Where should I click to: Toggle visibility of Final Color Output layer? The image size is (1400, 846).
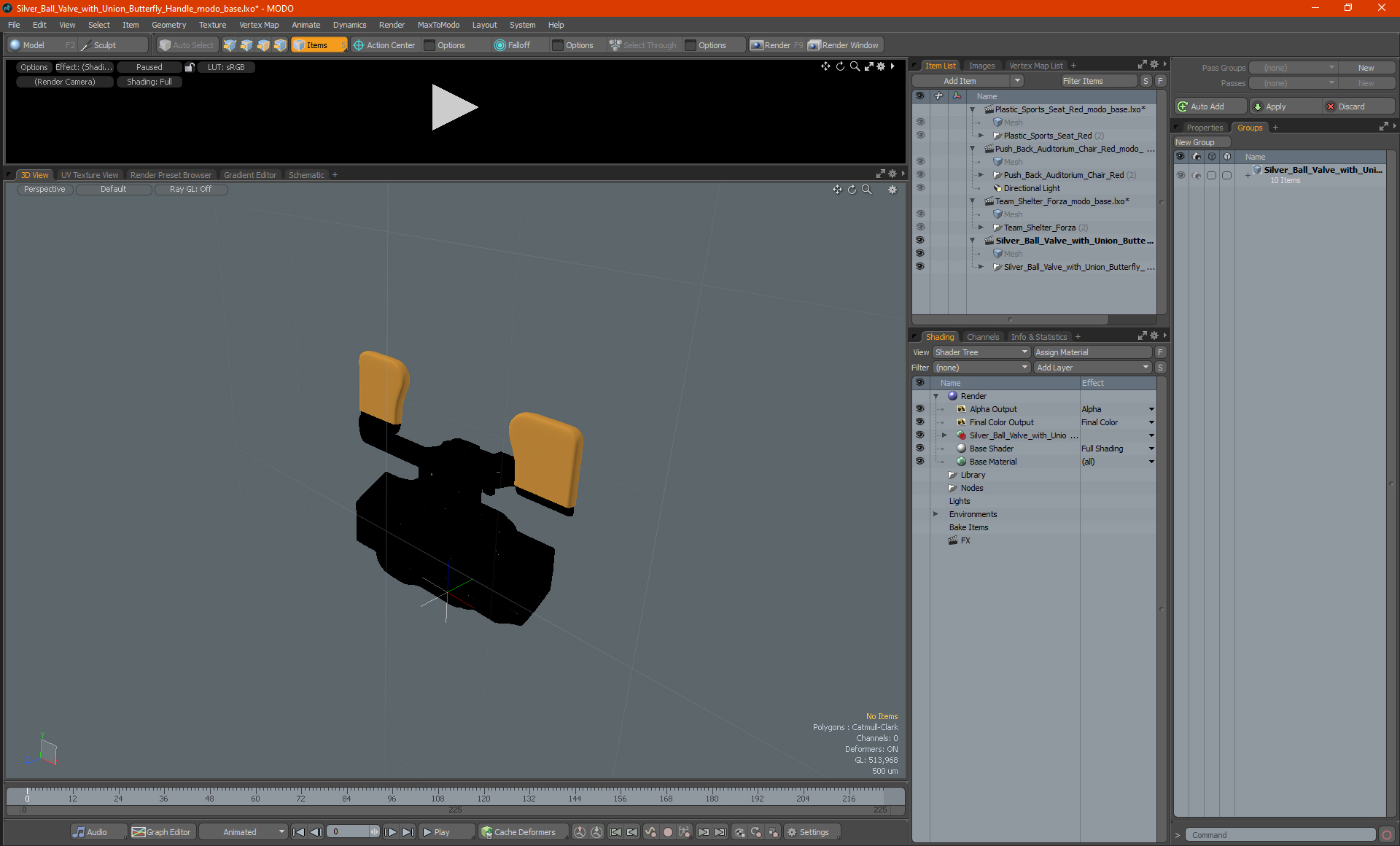(919, 422)
